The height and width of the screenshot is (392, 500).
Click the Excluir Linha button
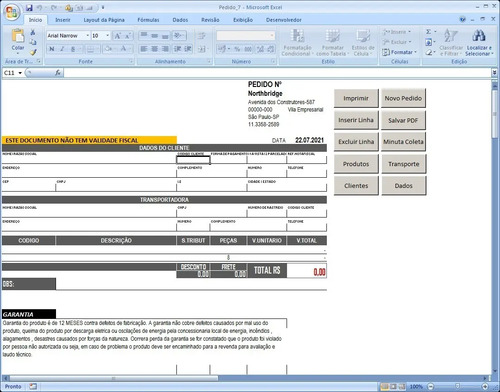(x=356, y=142)
